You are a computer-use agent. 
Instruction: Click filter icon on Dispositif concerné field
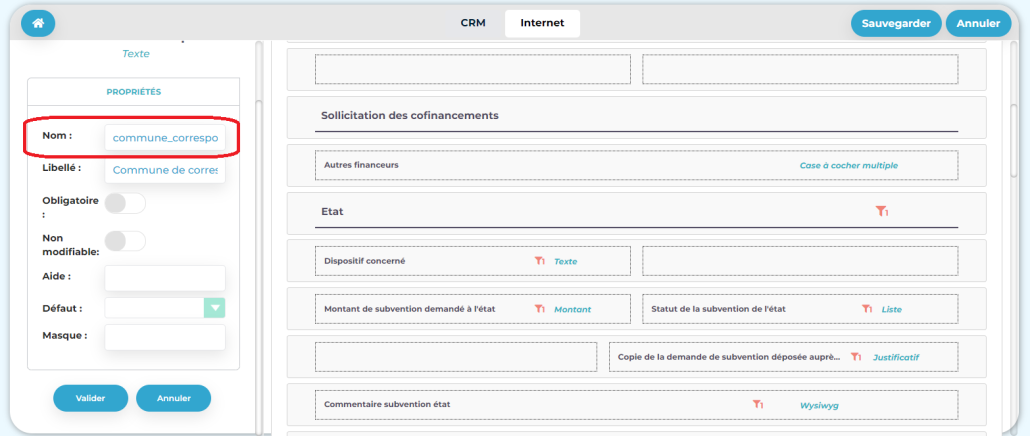coord(540,261)
